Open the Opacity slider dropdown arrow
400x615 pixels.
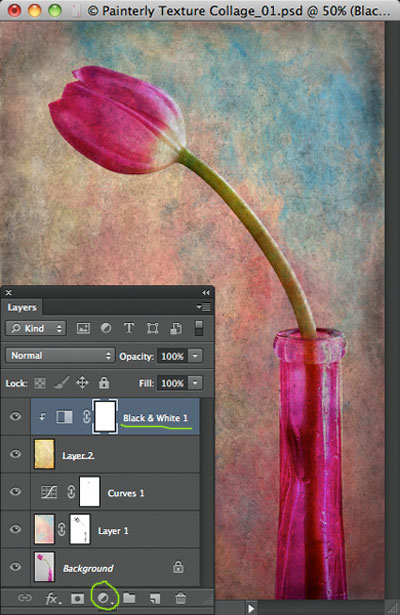pos(195,356)
